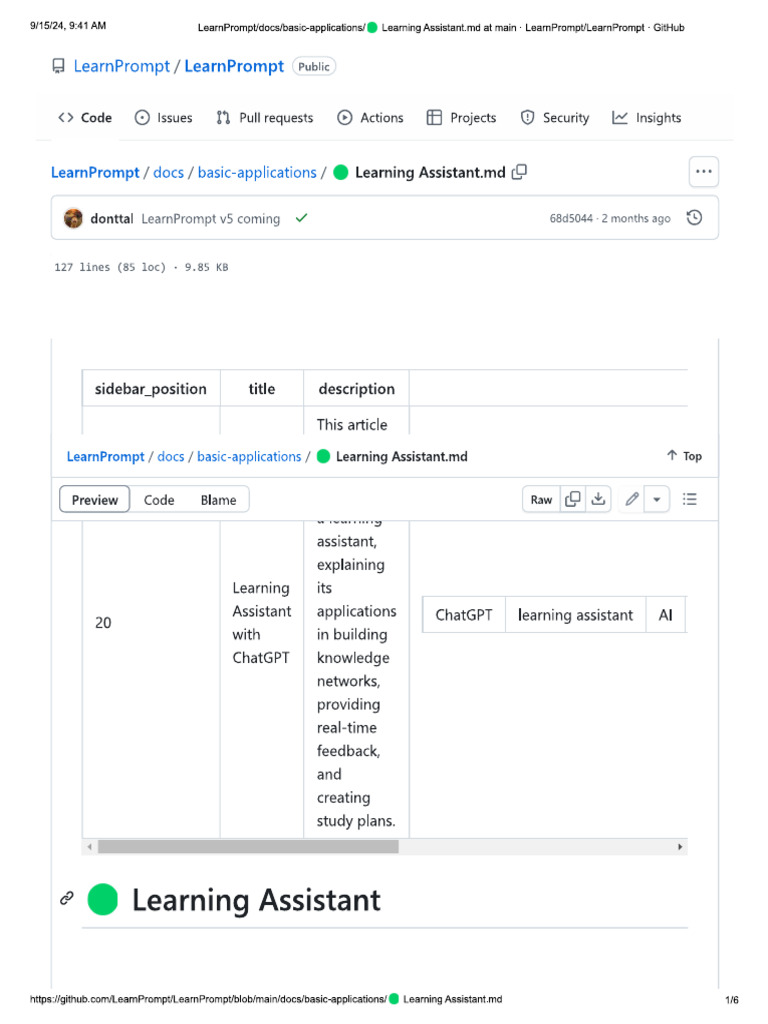768x1024 pixels.
Task: Open commit 68d5044 link
Action: 571,218
